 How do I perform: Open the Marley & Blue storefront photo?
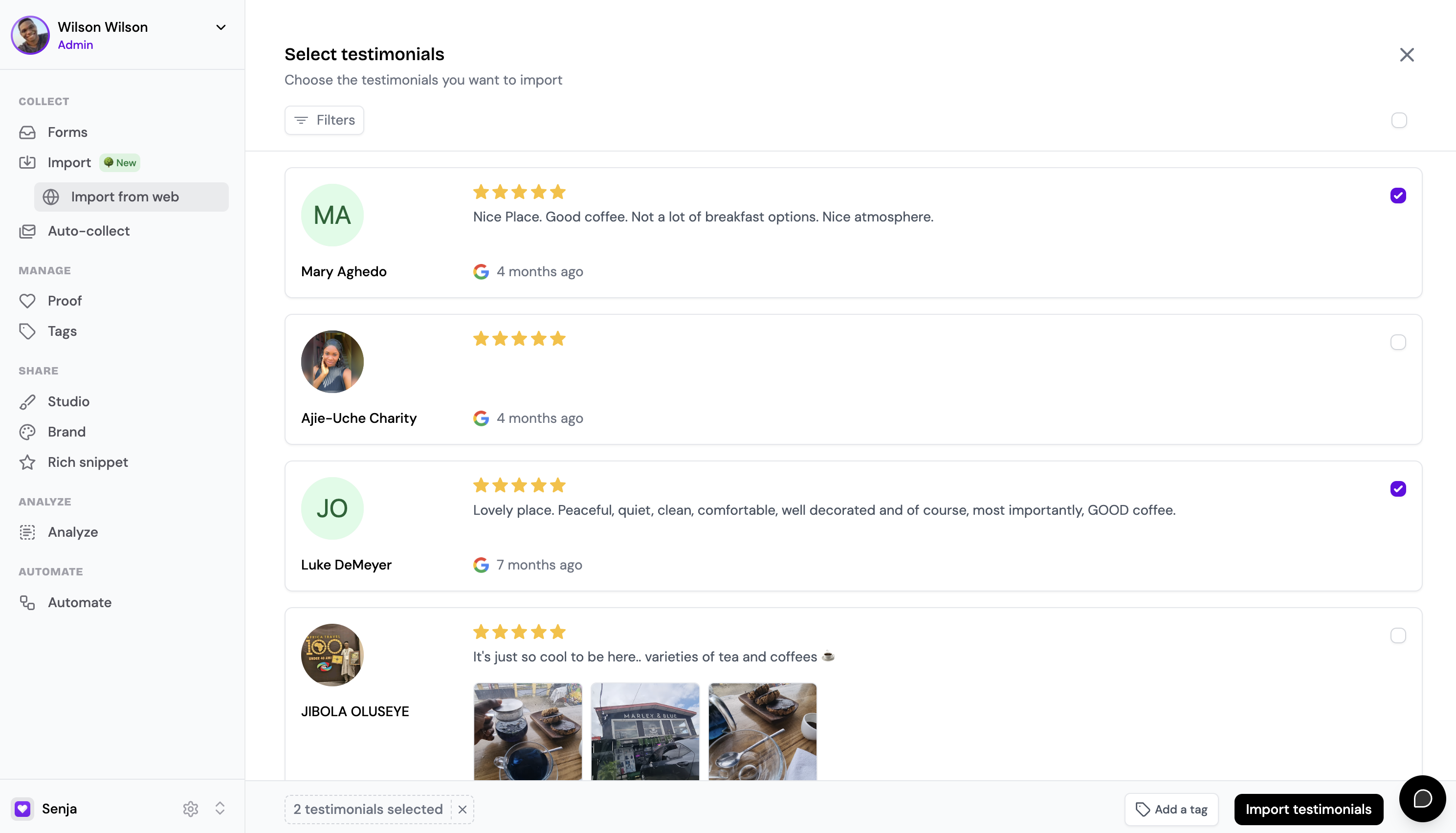pos(645,731)
